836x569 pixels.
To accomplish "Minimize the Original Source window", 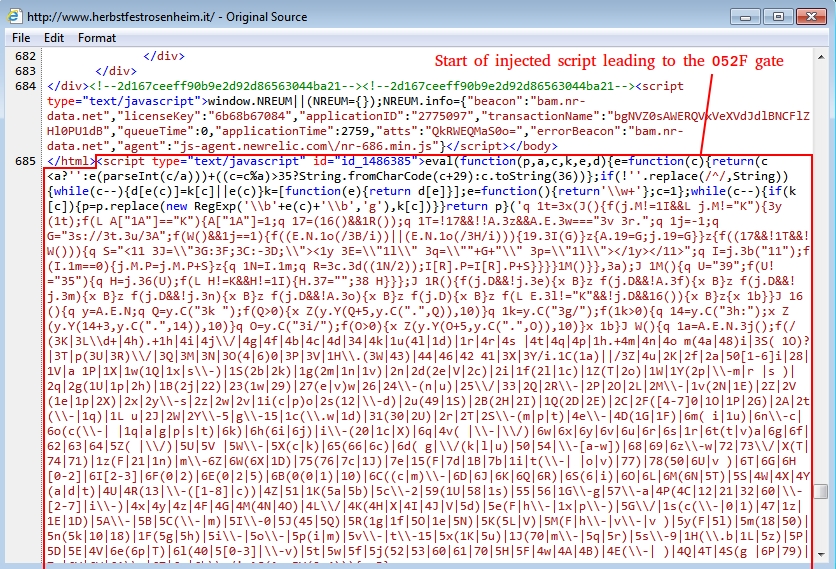I will click(745, 17).
